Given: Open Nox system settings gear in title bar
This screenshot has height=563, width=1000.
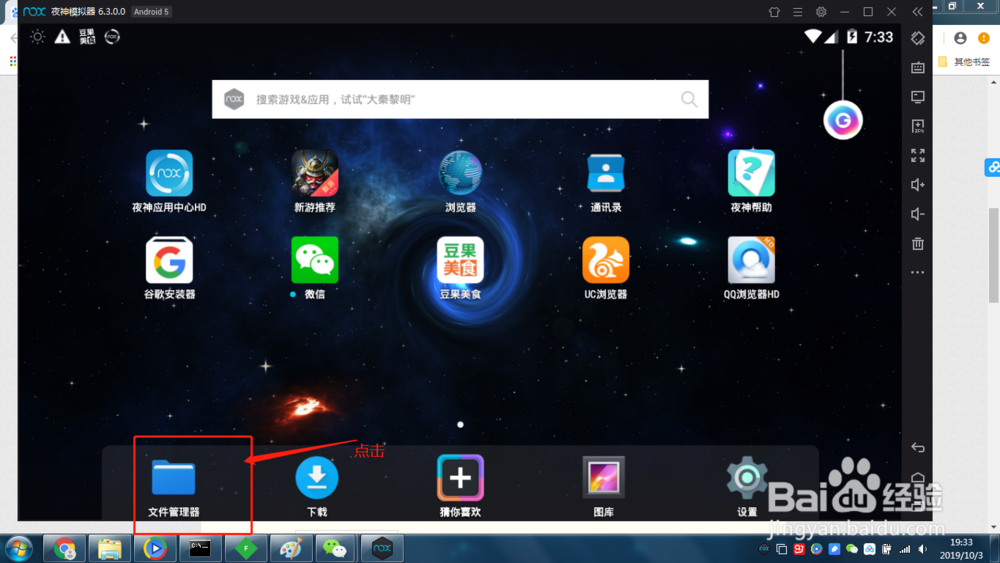Looking at the screenshot, I should point(821,11).
